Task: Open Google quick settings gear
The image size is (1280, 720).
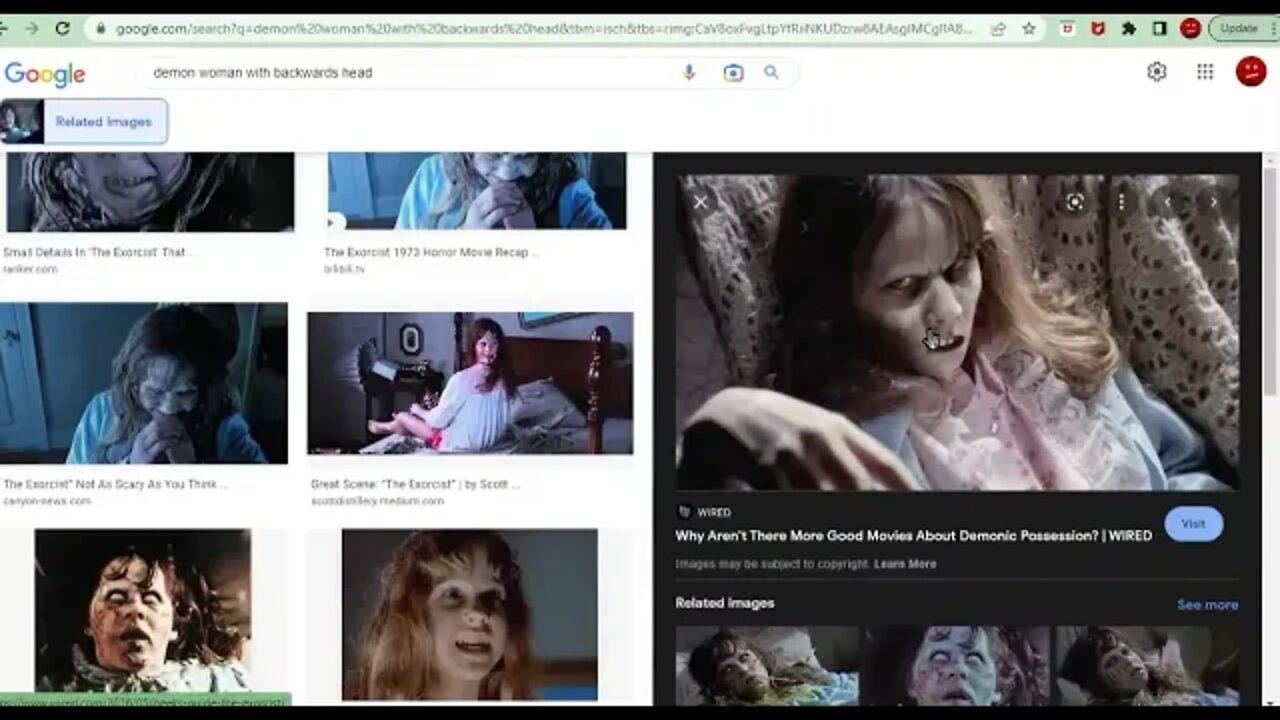Action: pyautogui.click(x=1157, y=72)
